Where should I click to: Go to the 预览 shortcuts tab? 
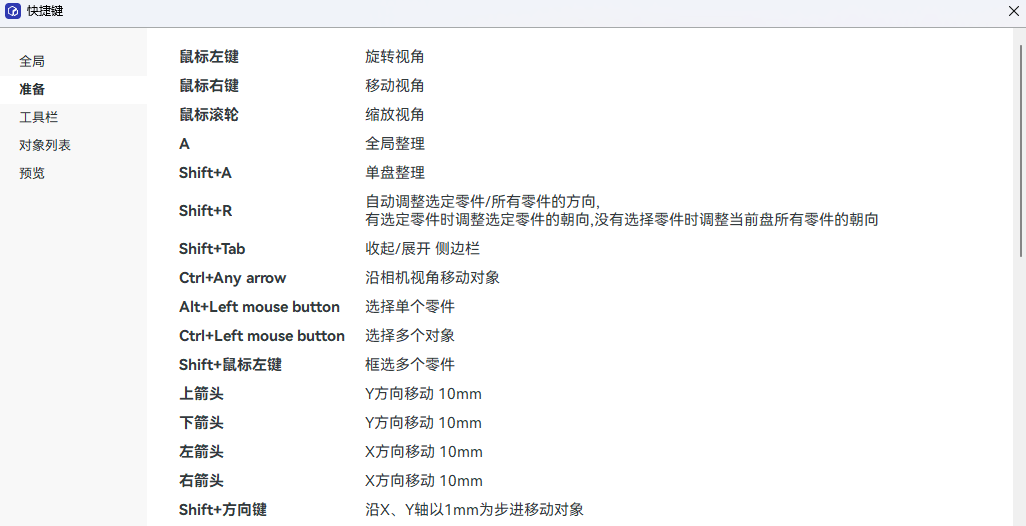(32, 173)
